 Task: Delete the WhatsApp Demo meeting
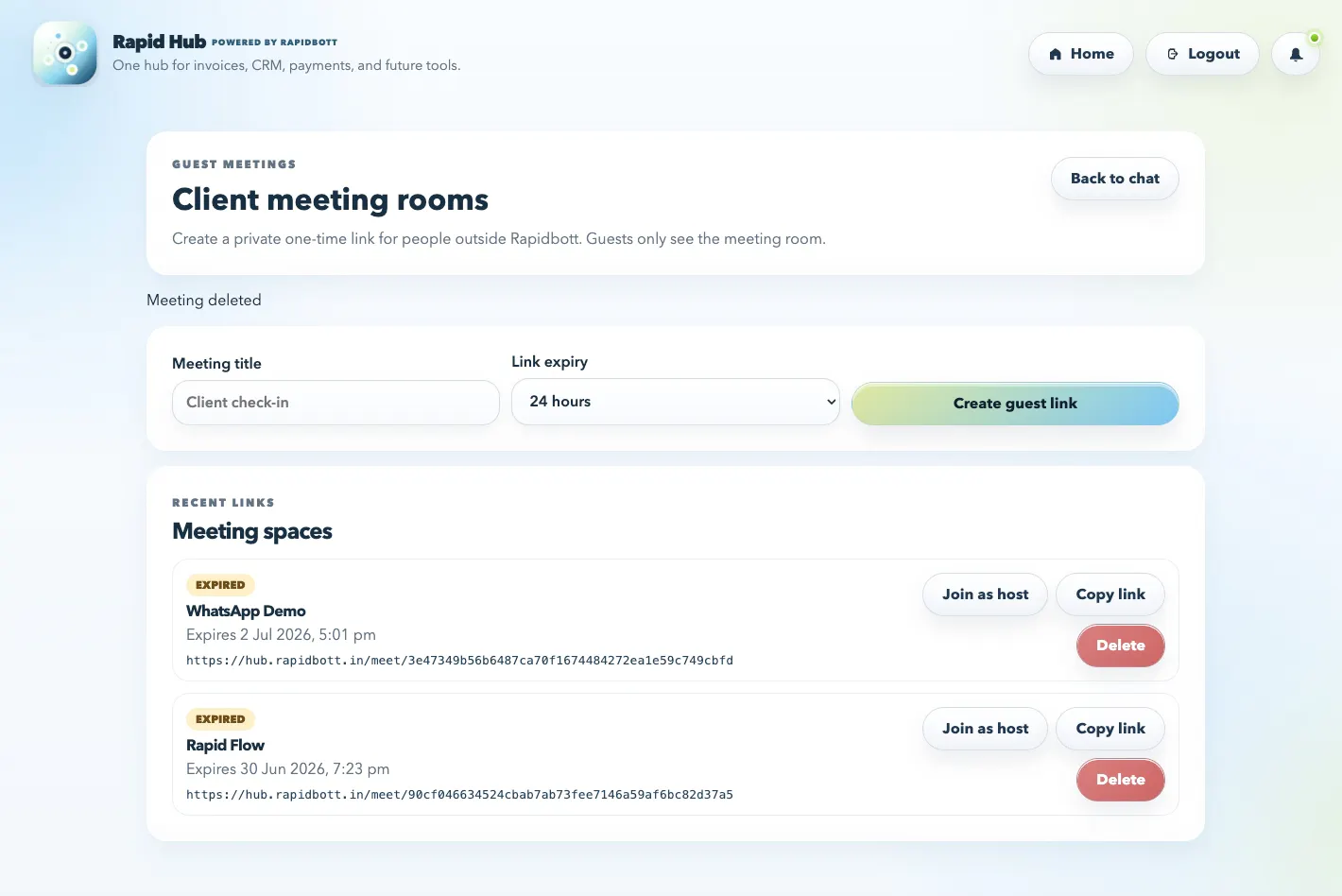click(x=1120, y=646)
